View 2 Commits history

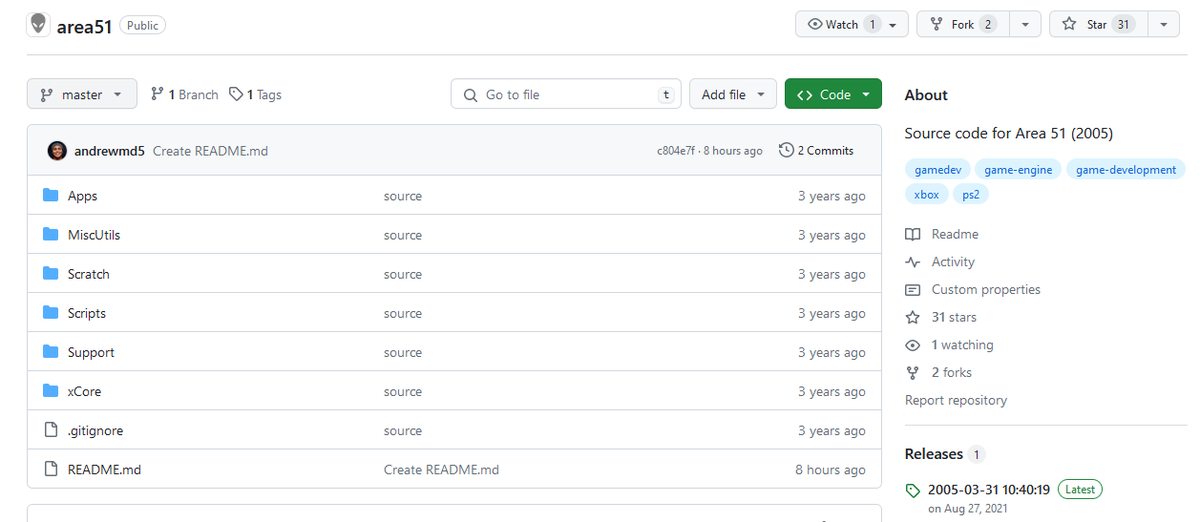(816, 151)
